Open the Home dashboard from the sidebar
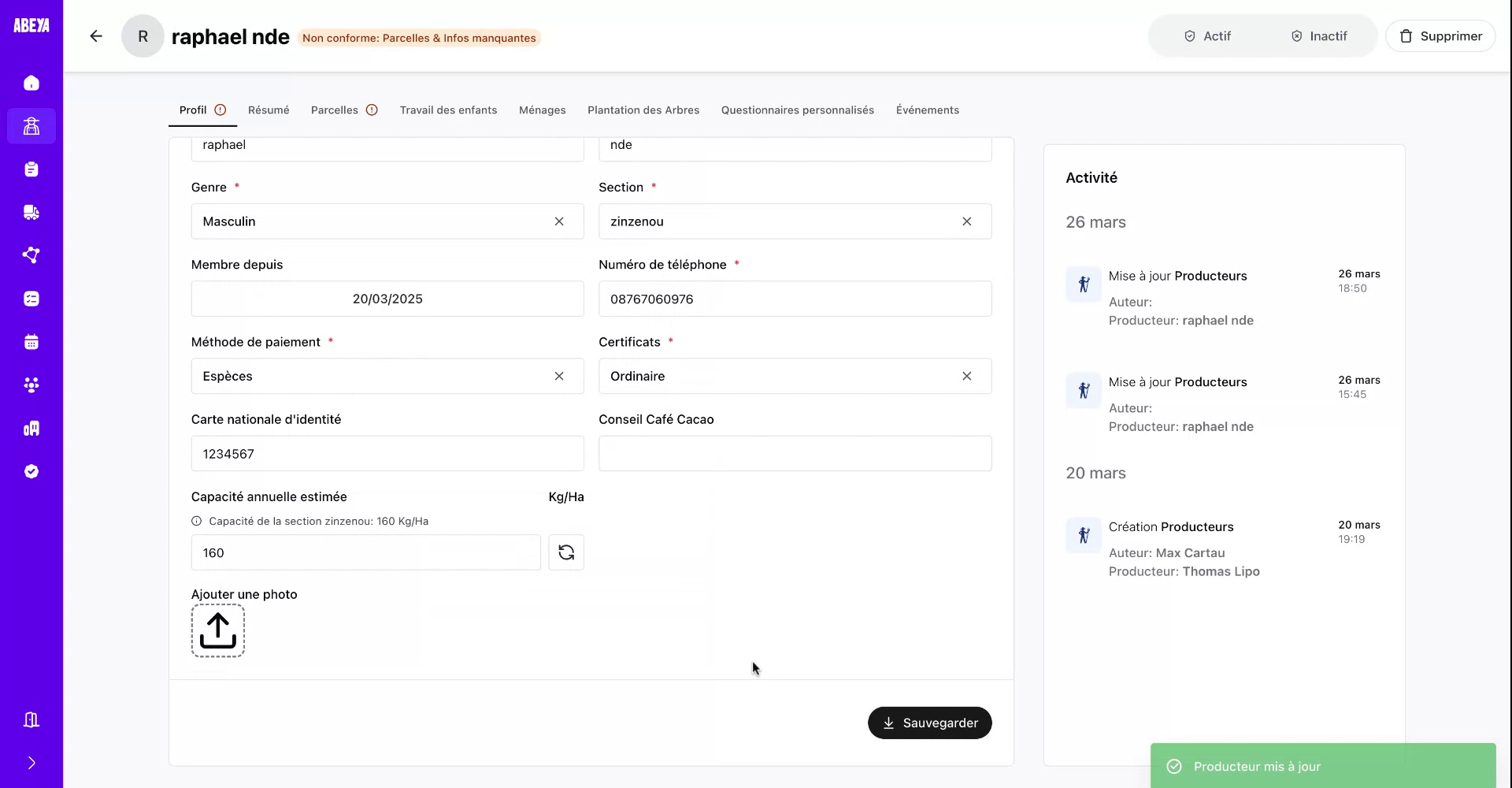 pyautogui.click(x=31, y=83)
